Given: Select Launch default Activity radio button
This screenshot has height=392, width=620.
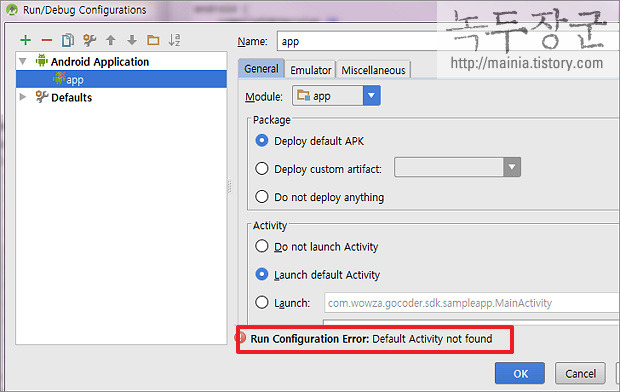Looking at the screenshot, I should click(262, 274).
